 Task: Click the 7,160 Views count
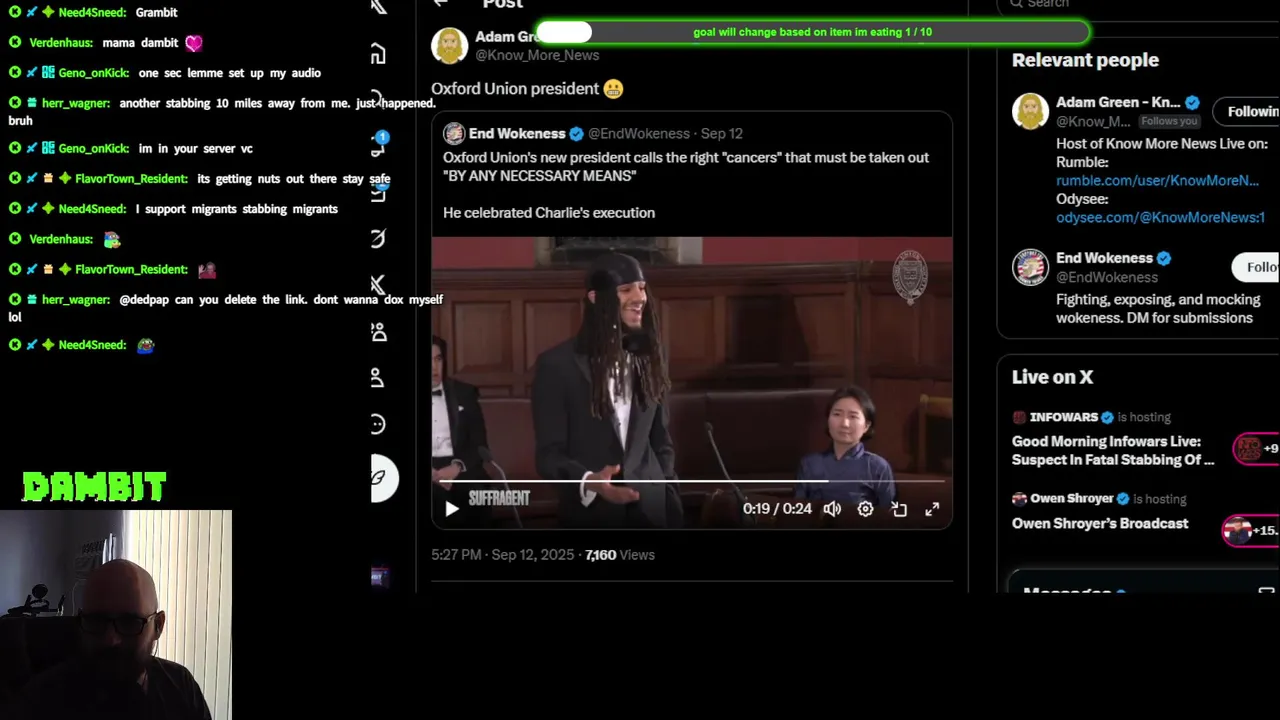(x=620, y=554)
